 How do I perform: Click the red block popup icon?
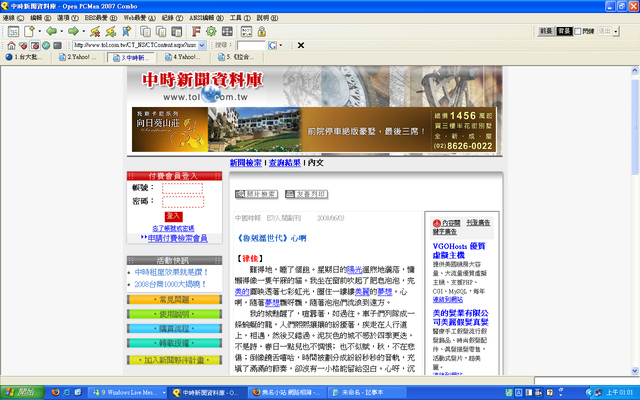(x=23, y=45)
